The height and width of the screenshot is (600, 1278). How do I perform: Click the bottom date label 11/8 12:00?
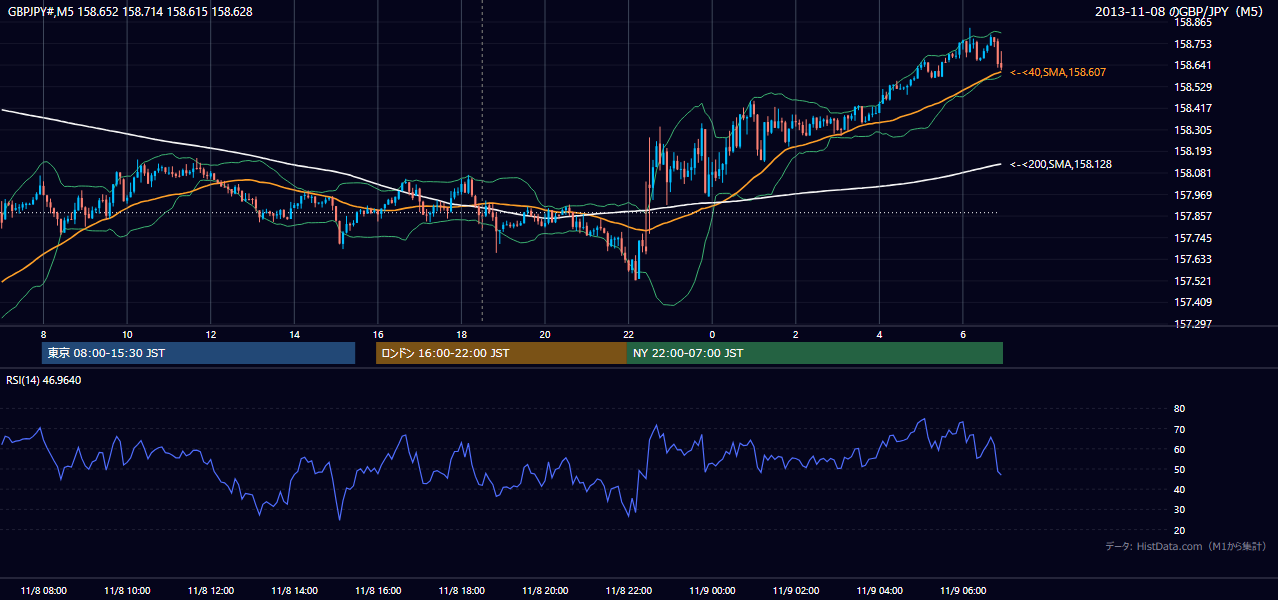tap(211, 591)
